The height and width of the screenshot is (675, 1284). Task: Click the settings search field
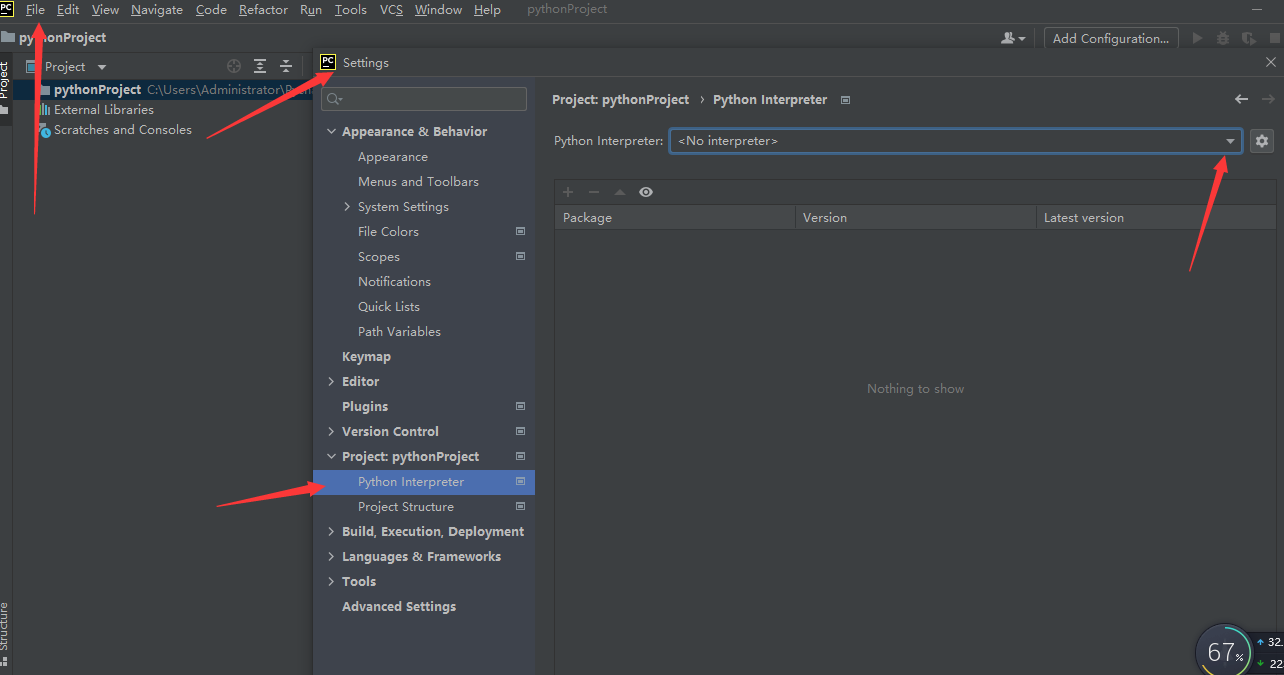423,98
